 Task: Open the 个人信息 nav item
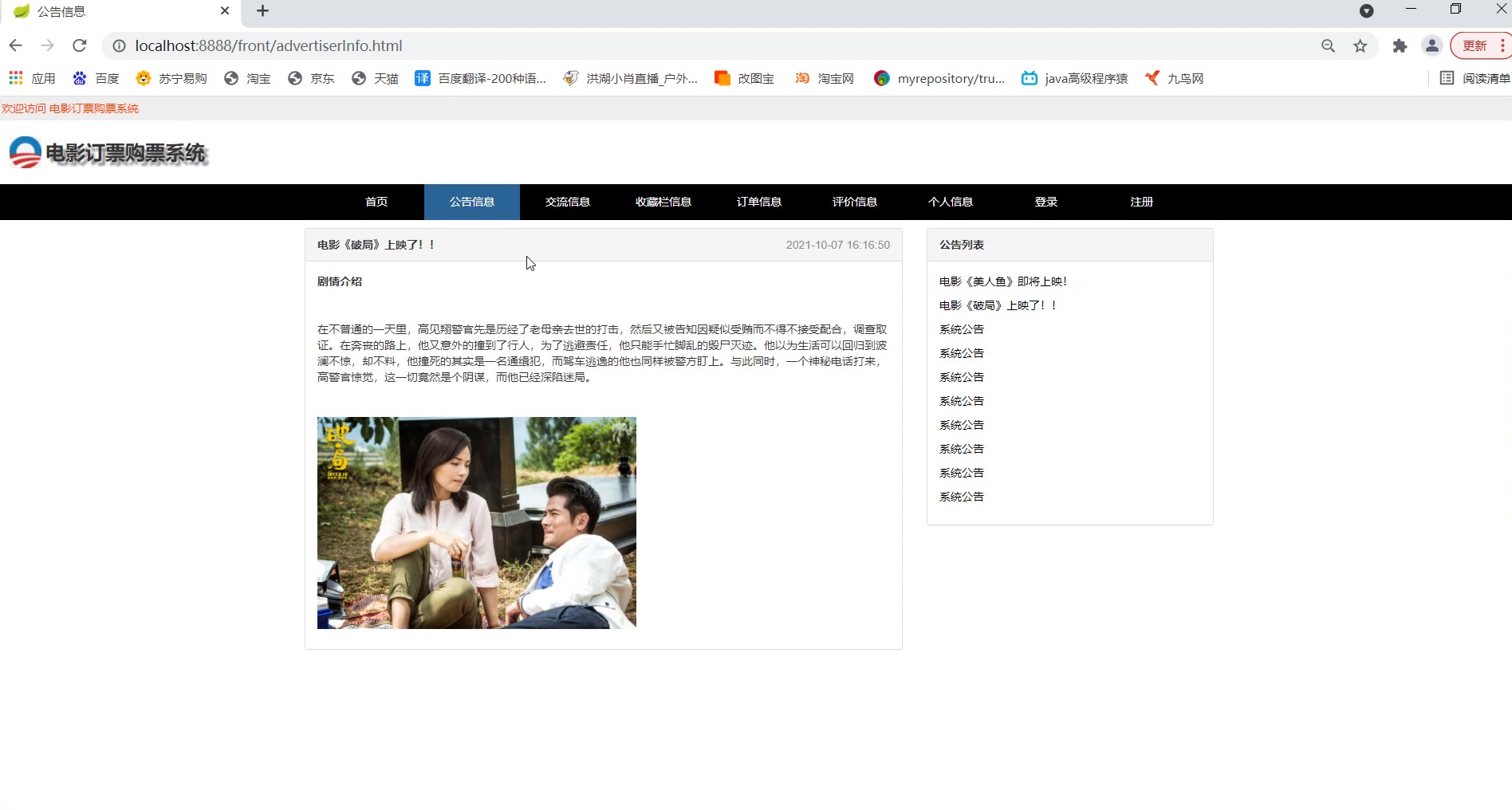click(951, 202)
